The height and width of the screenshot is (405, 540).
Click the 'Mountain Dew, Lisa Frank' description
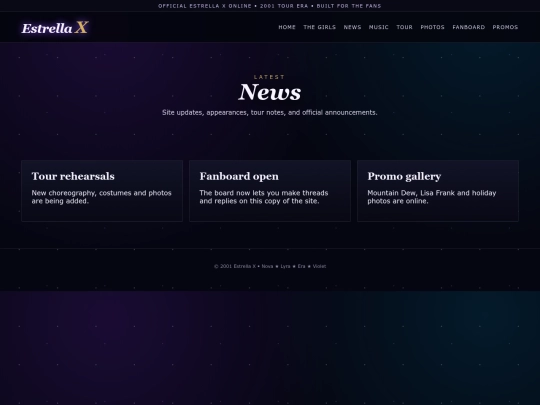(432, 197)
